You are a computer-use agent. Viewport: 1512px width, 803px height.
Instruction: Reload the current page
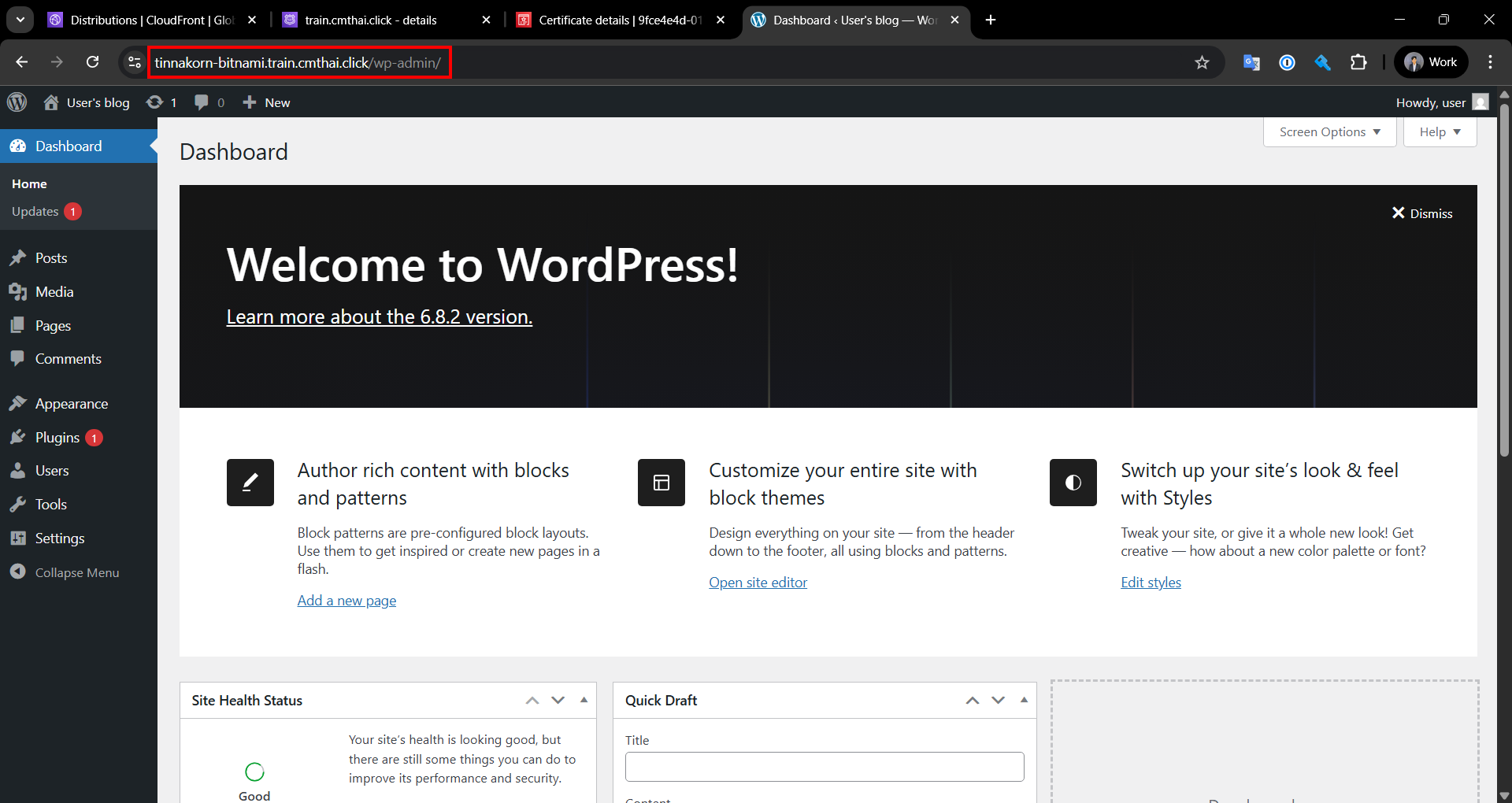point(93,62)
